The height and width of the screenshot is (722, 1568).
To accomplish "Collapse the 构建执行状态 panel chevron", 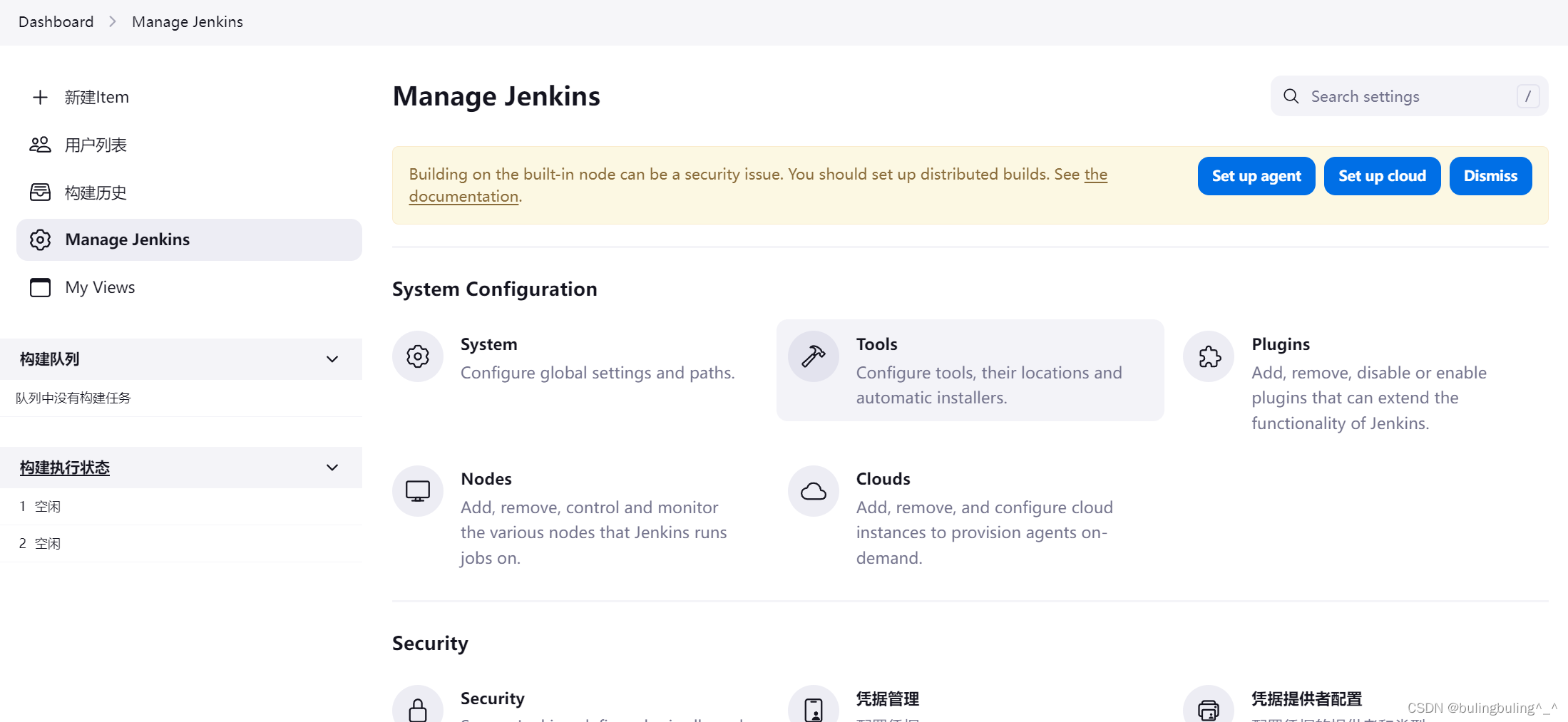I will (332, 468).
